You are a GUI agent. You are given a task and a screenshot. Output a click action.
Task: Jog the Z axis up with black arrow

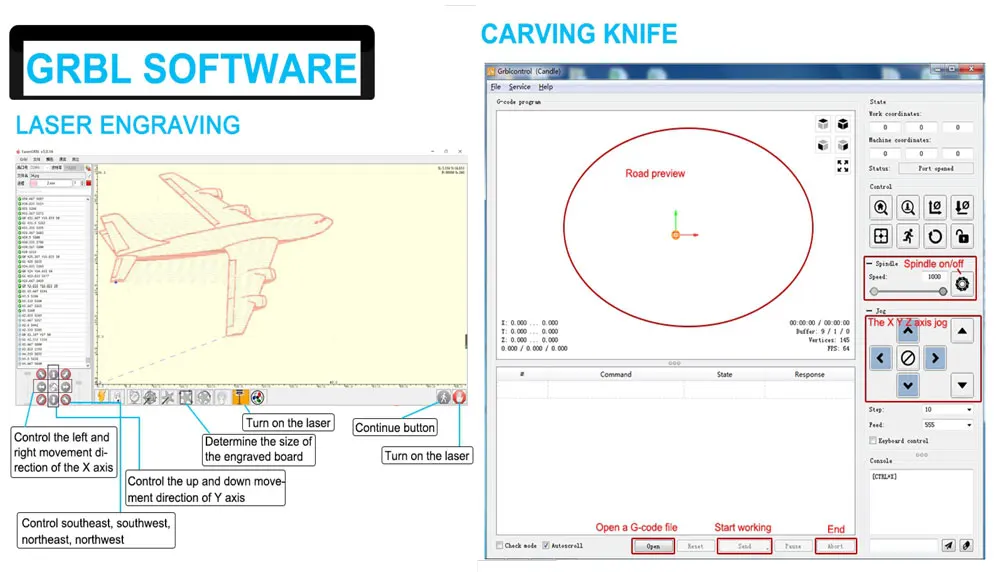point(962,331)
